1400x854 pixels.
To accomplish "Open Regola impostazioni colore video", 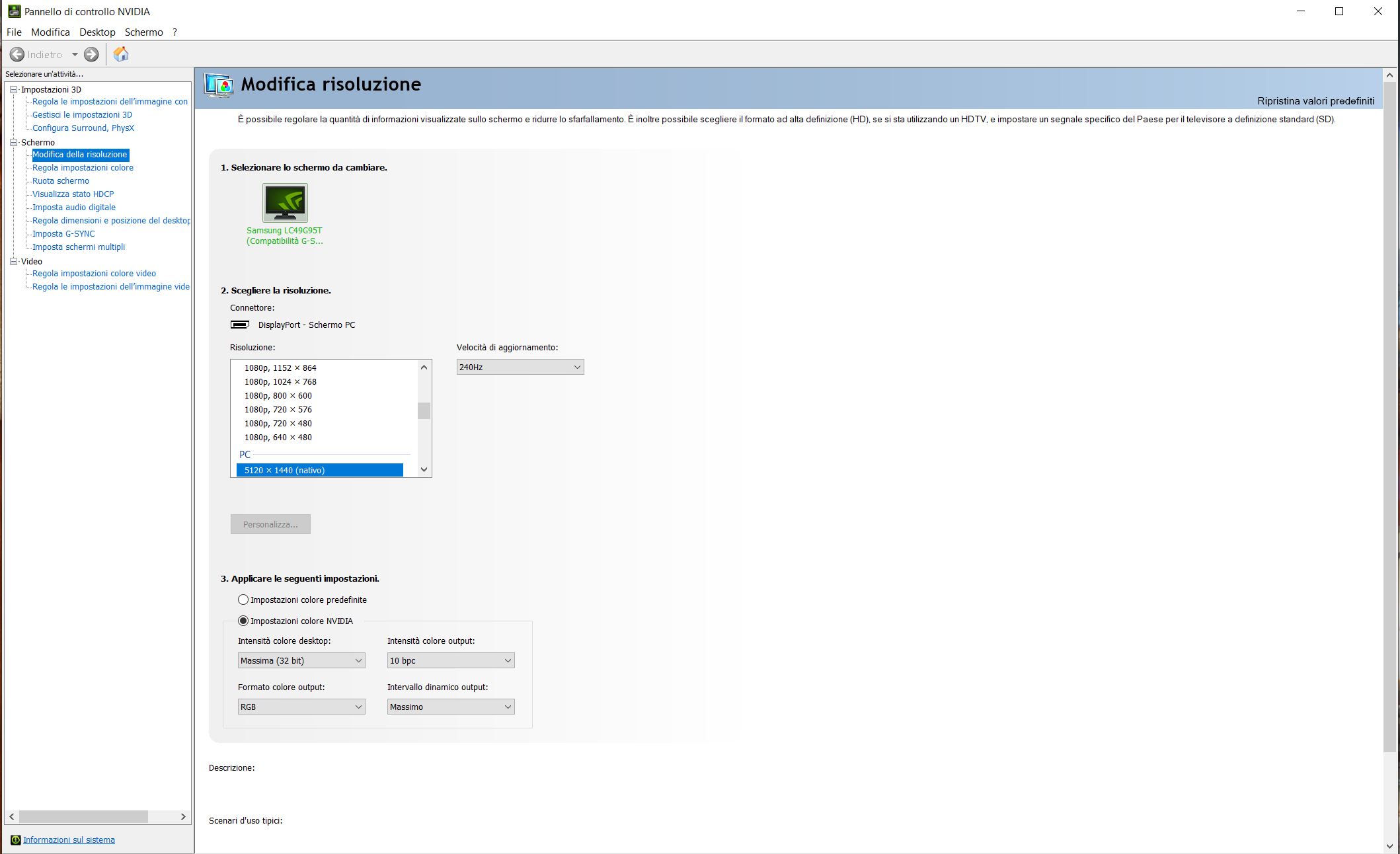I will point(94,273).
